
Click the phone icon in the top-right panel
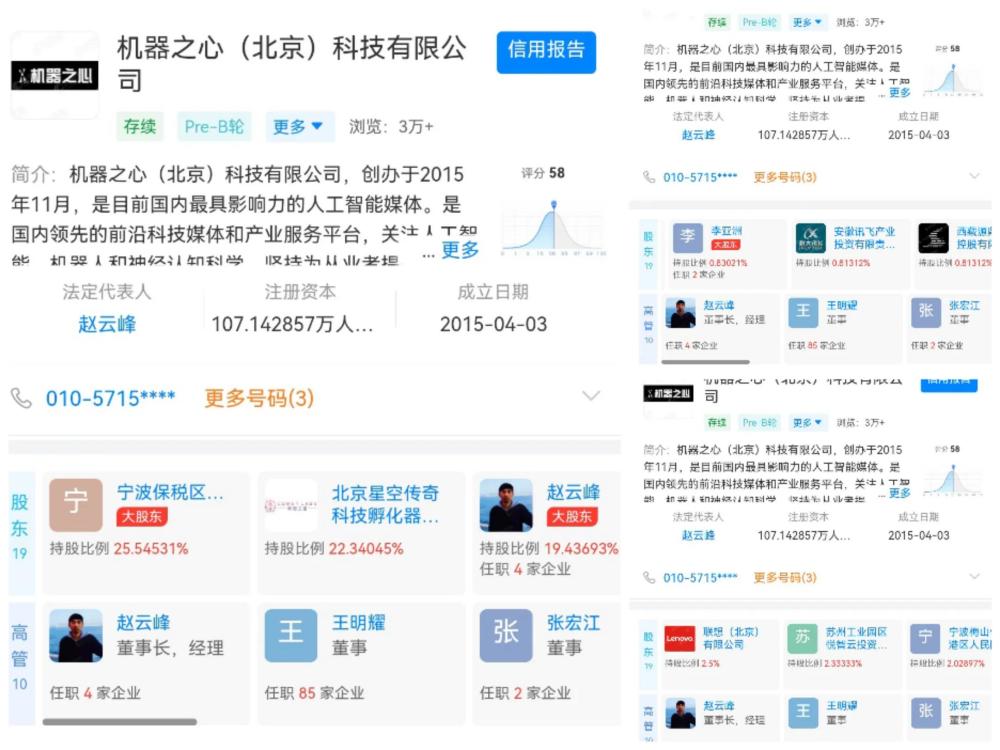[649, 177]
